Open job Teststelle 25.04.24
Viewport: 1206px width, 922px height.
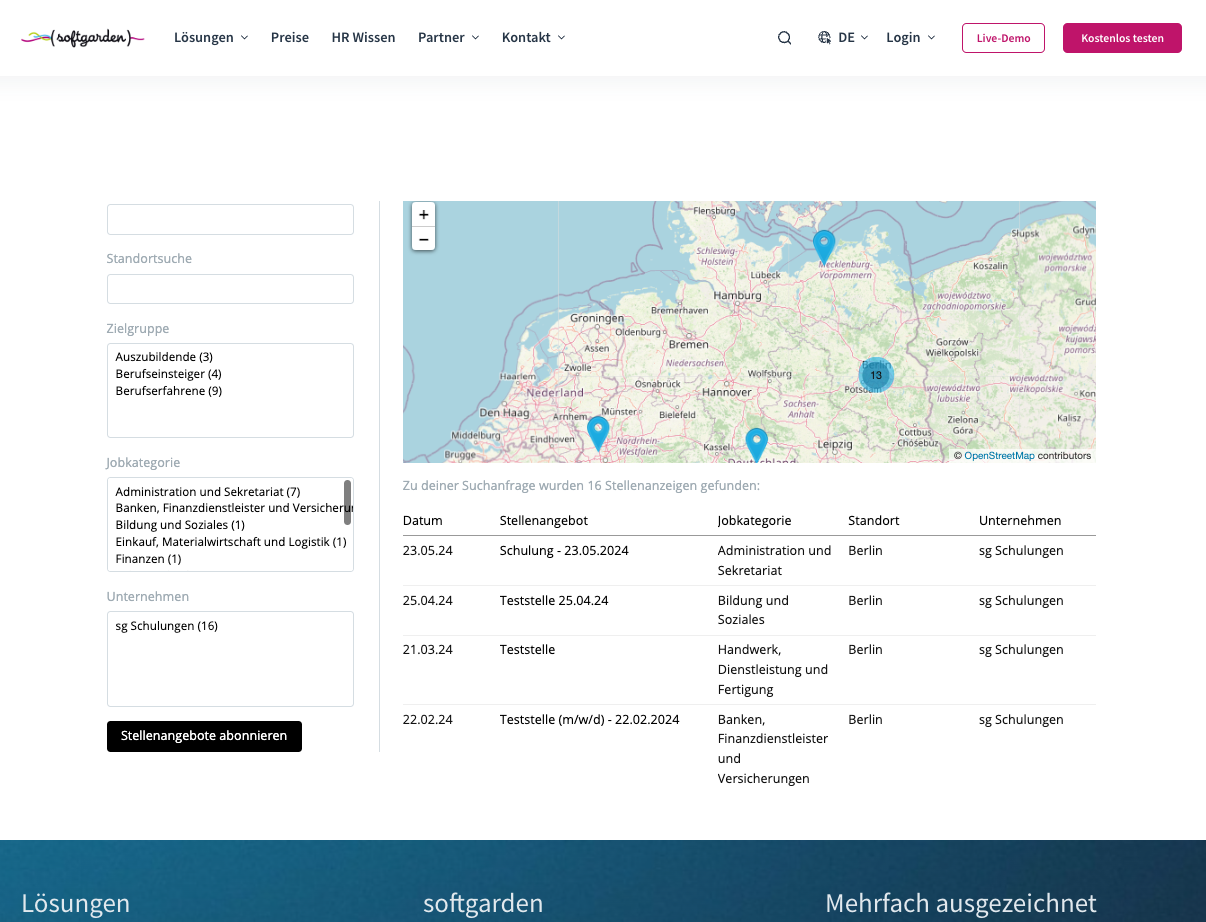(554, 601)
